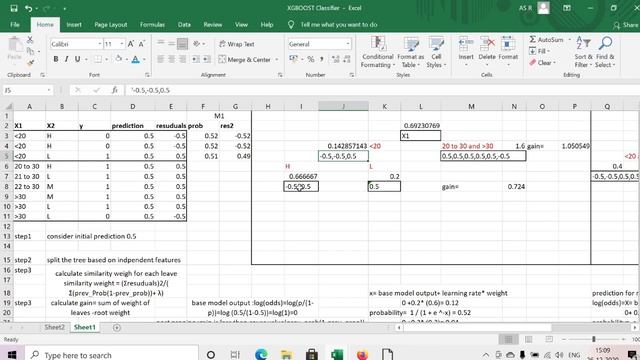640x360 pixels.
Task: Click the Name Box showing J5
Action: [28, 90]
